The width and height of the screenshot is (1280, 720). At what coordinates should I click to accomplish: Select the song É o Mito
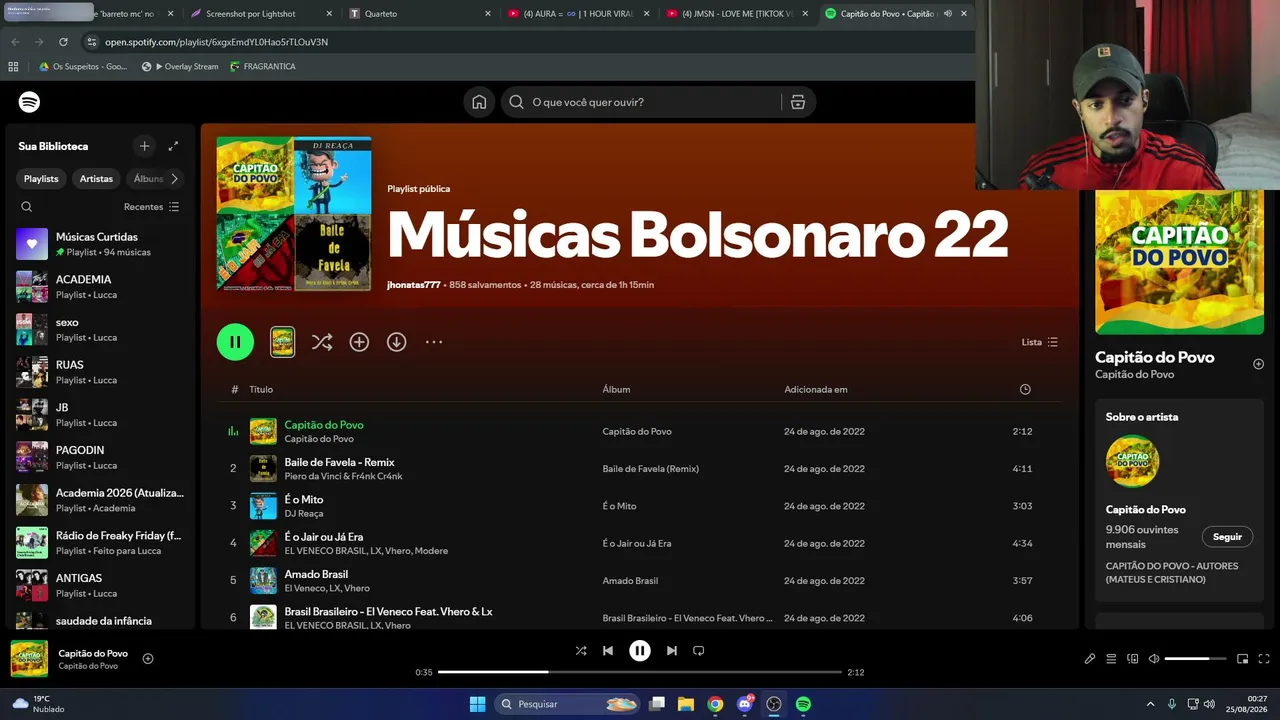(x=304, y=499)
